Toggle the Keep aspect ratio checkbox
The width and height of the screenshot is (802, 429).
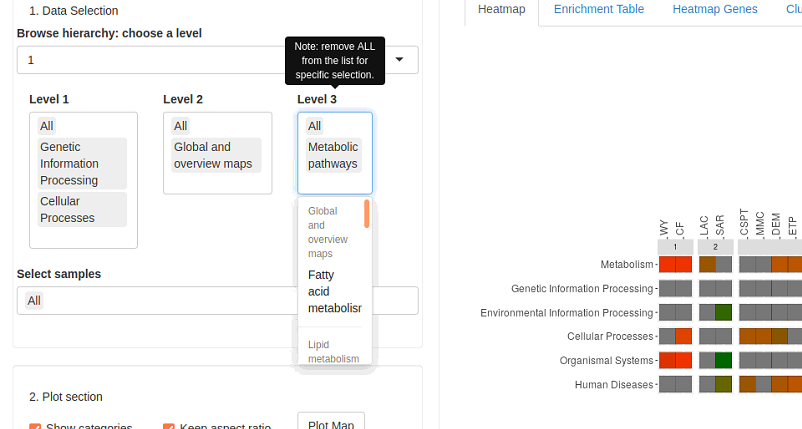pos(168,426)
